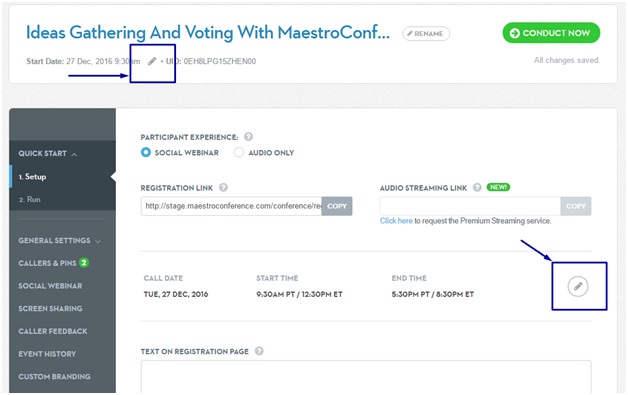Click the pencil icon beside Start Date

pyautogui.click(x=152, y=61)
